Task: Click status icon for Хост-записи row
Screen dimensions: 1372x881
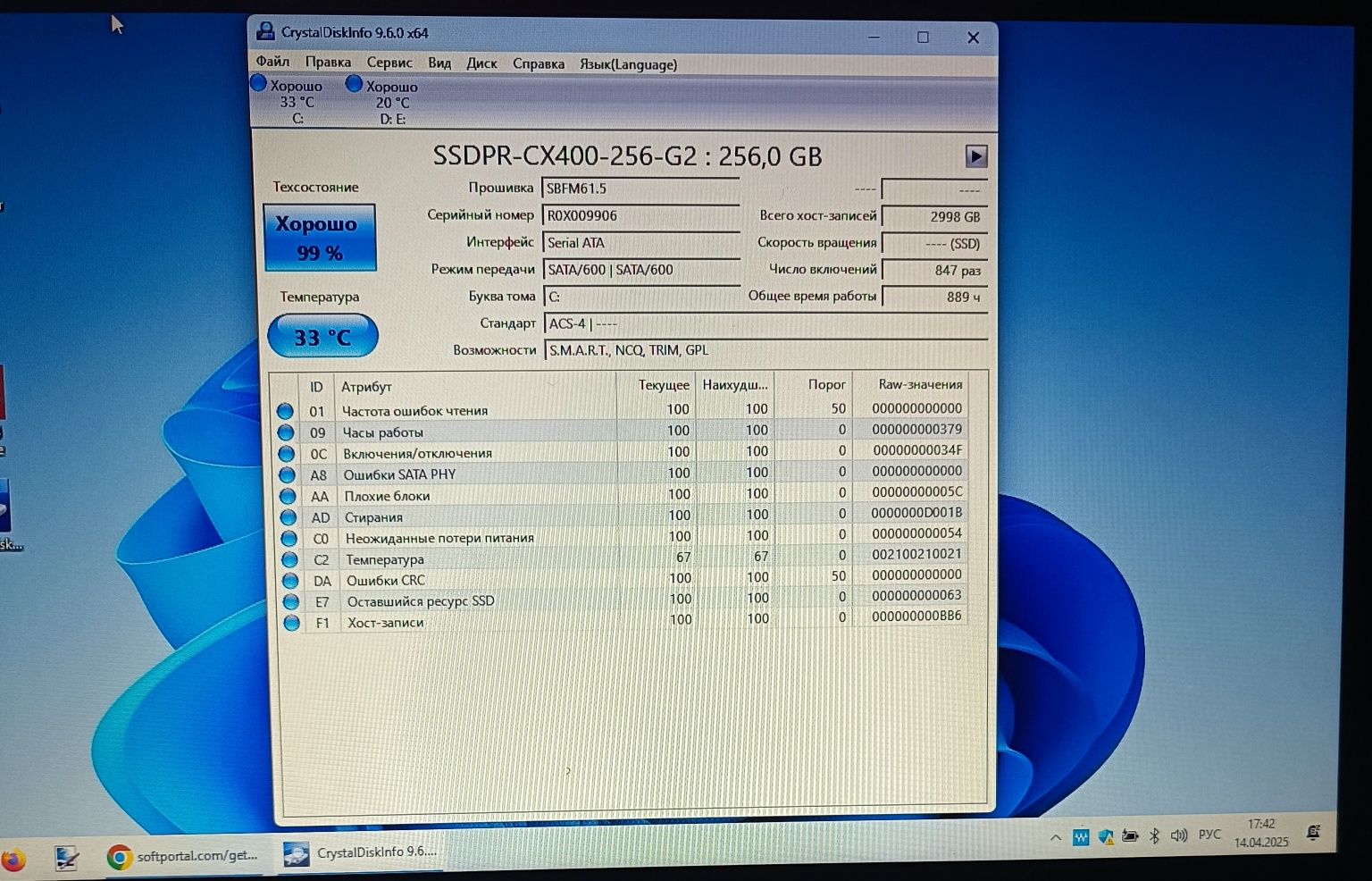Action: coord(291,623)
